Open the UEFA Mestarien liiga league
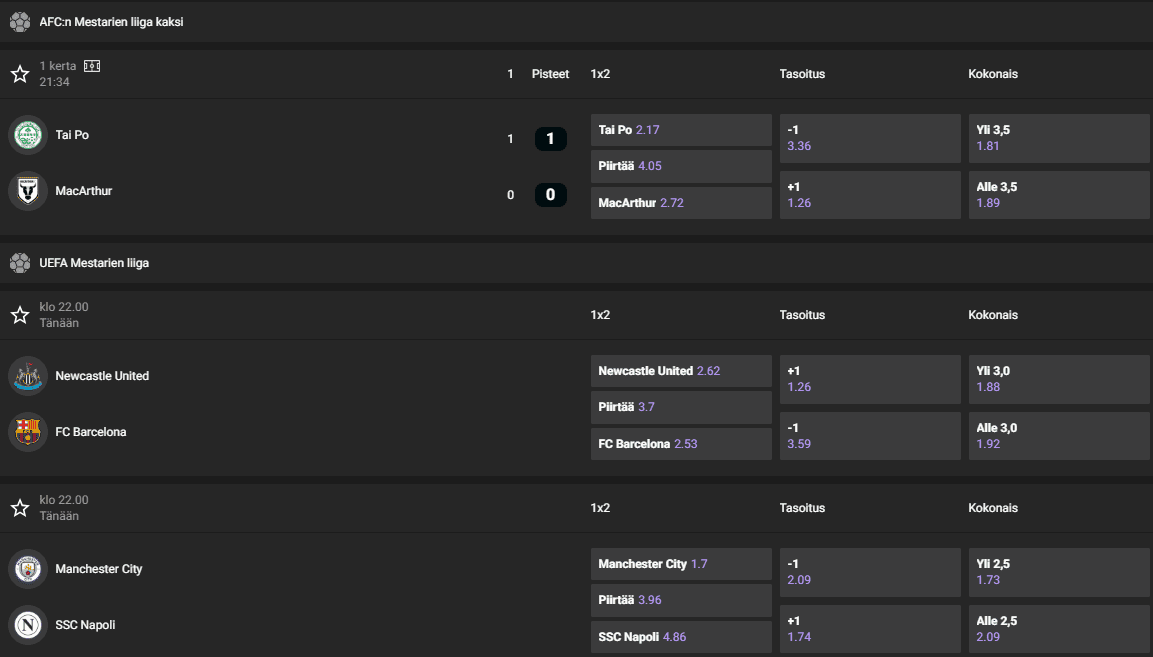 pos(94,263)
